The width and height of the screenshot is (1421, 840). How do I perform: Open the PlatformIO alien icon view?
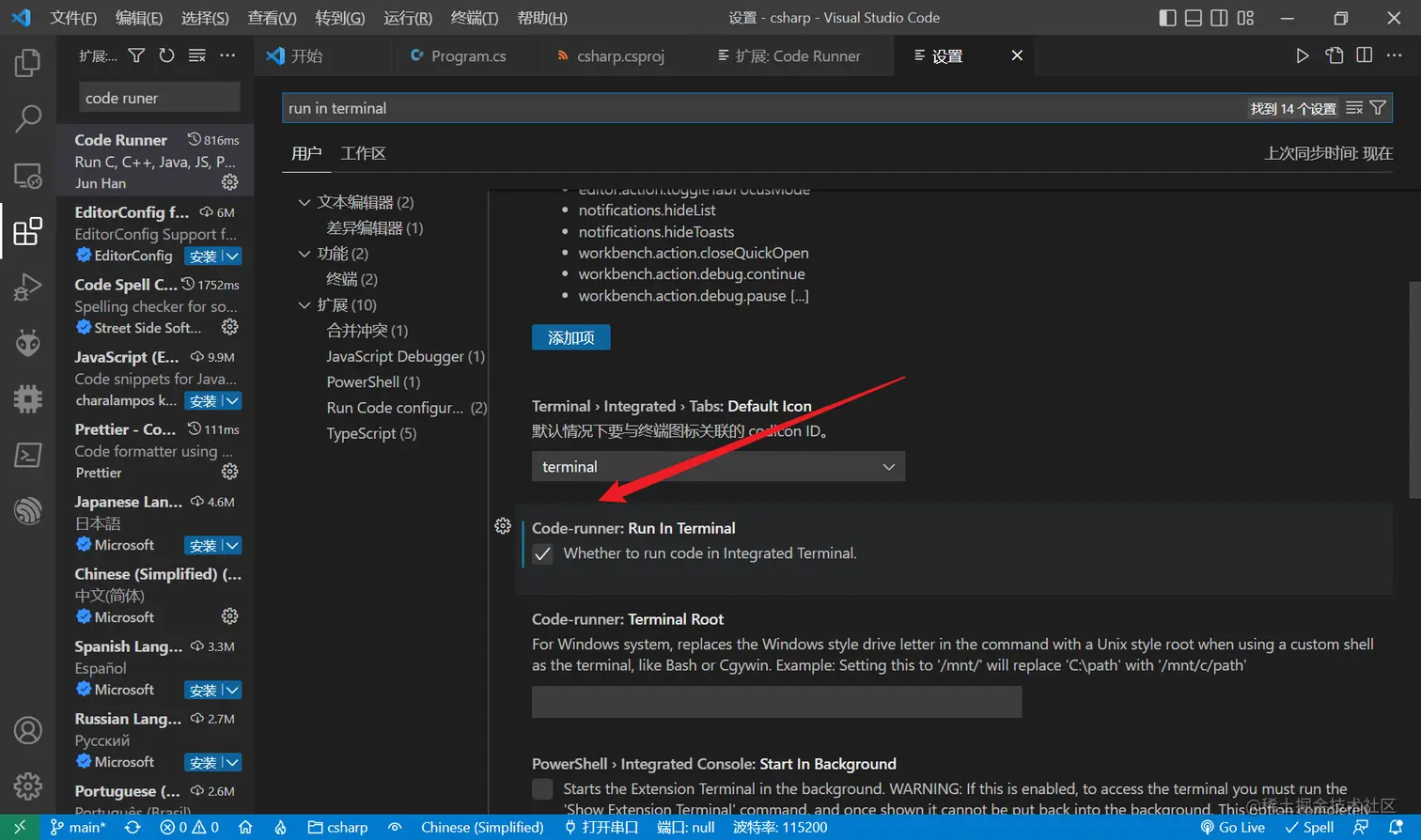coord(27,343)
